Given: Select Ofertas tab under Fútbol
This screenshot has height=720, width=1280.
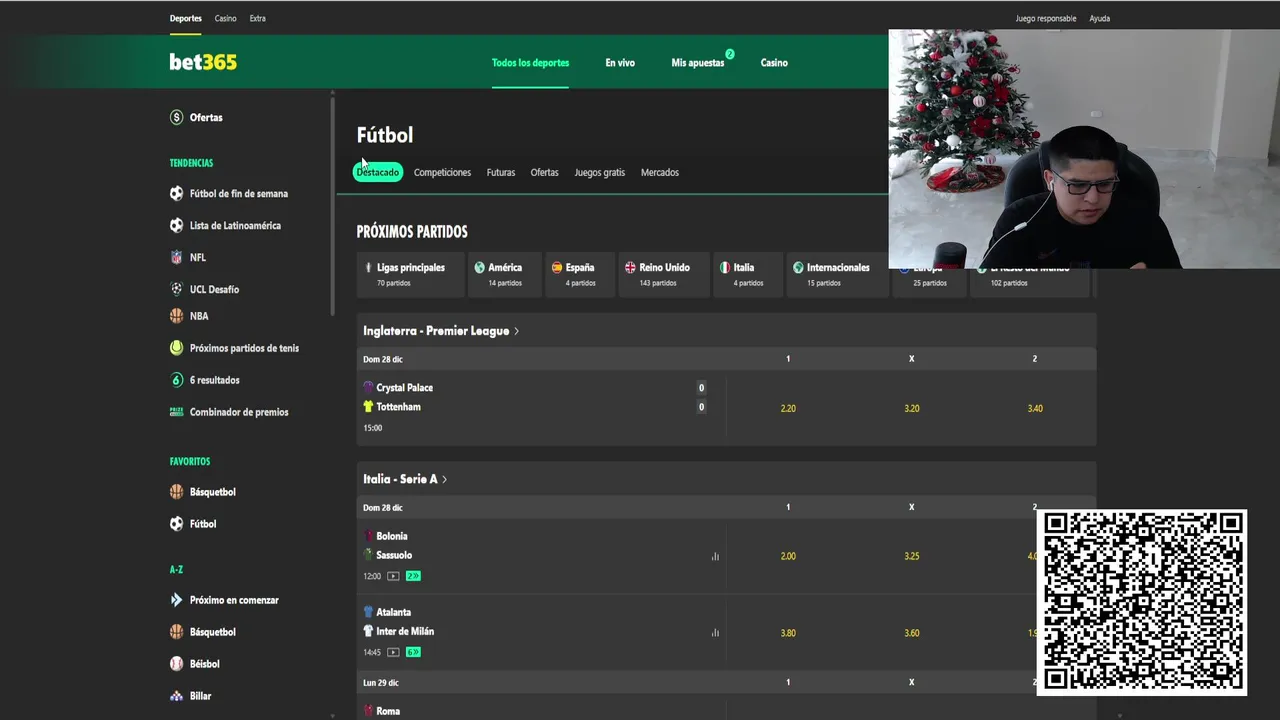Looking at the screenshot, I should pyautogui.click(x=544, y=172).
